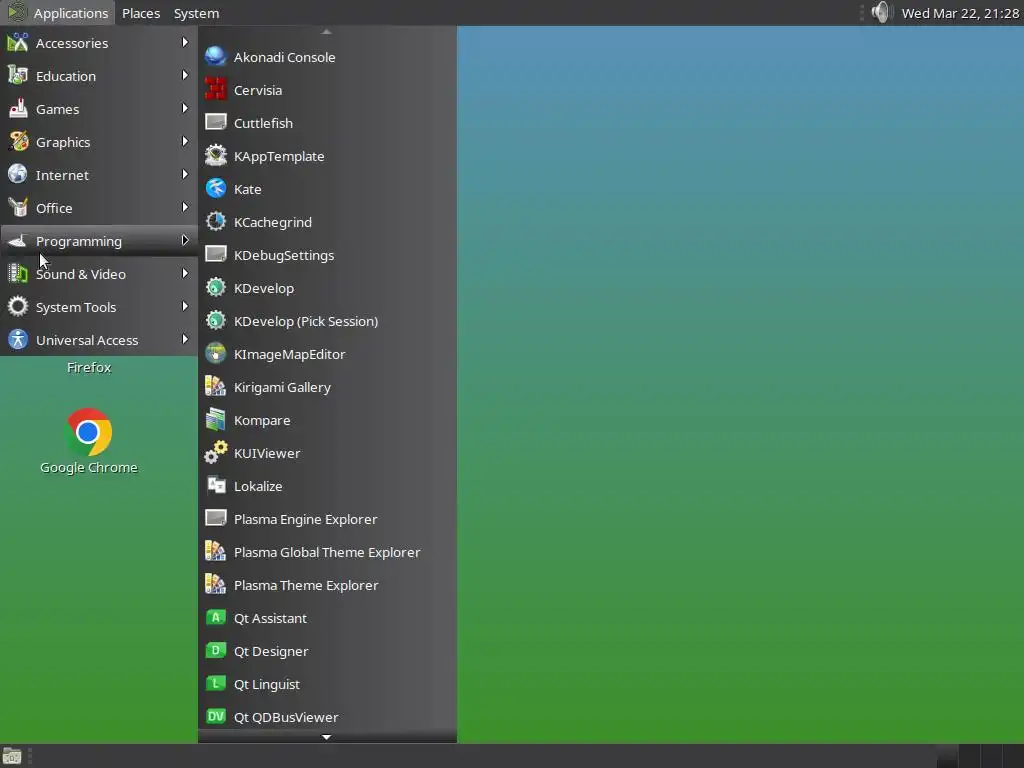Open the System menu
Image resolution: width=1024 pixels, height=768 pixels.
[196, 13]
